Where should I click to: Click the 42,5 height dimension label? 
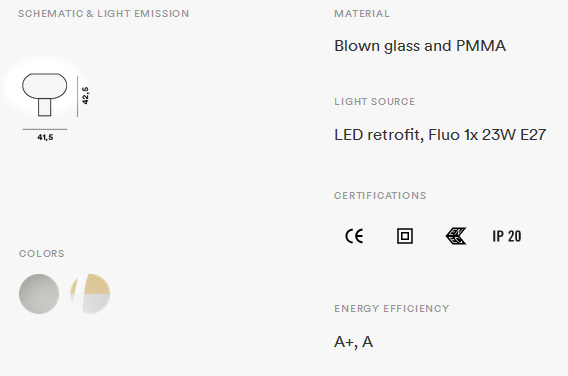(85, 96)
